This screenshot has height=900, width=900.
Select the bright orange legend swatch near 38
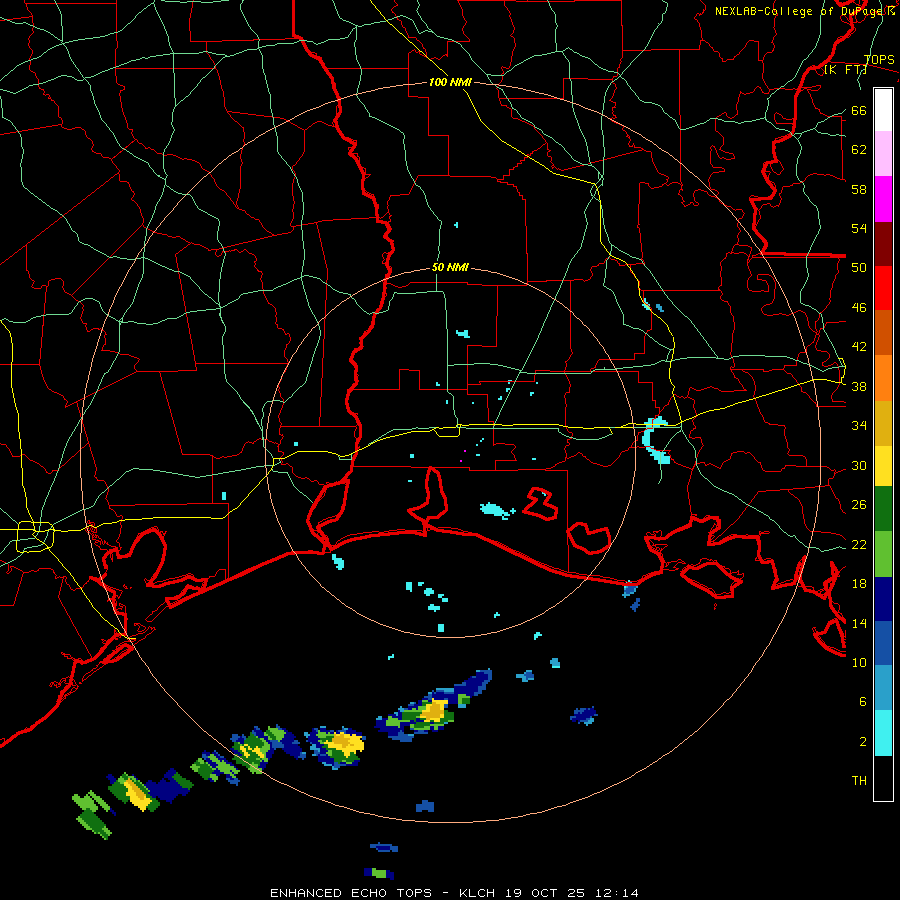(883, 378)
